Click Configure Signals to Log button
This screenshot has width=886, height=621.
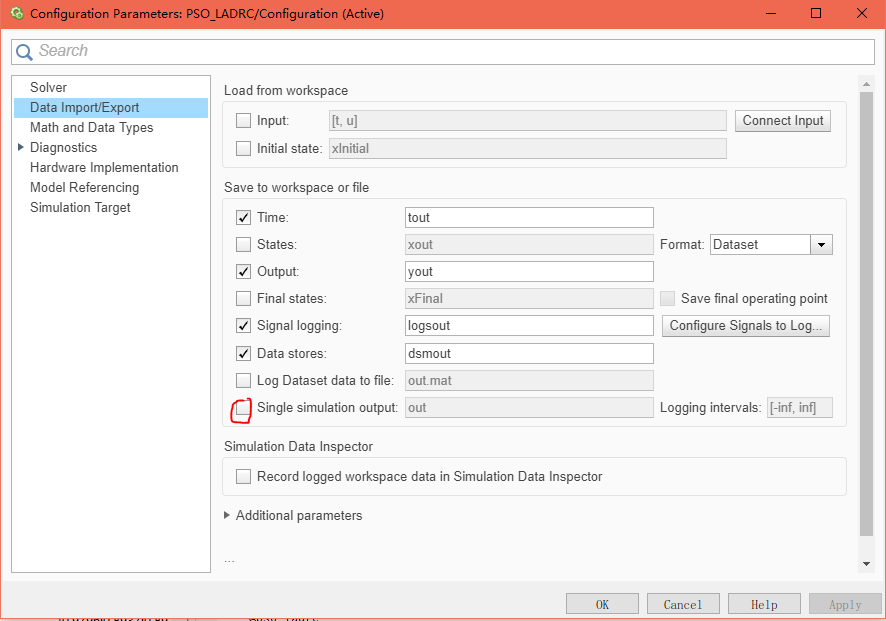click(745, 326)
